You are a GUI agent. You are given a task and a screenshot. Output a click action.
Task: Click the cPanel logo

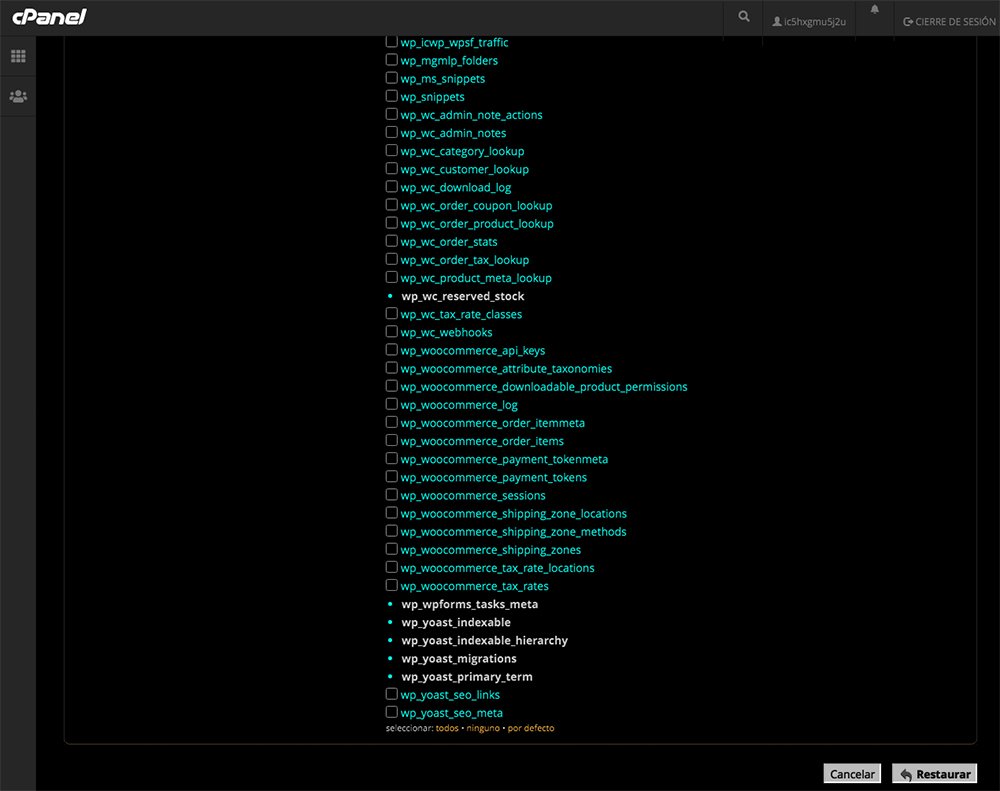point(49,17)
